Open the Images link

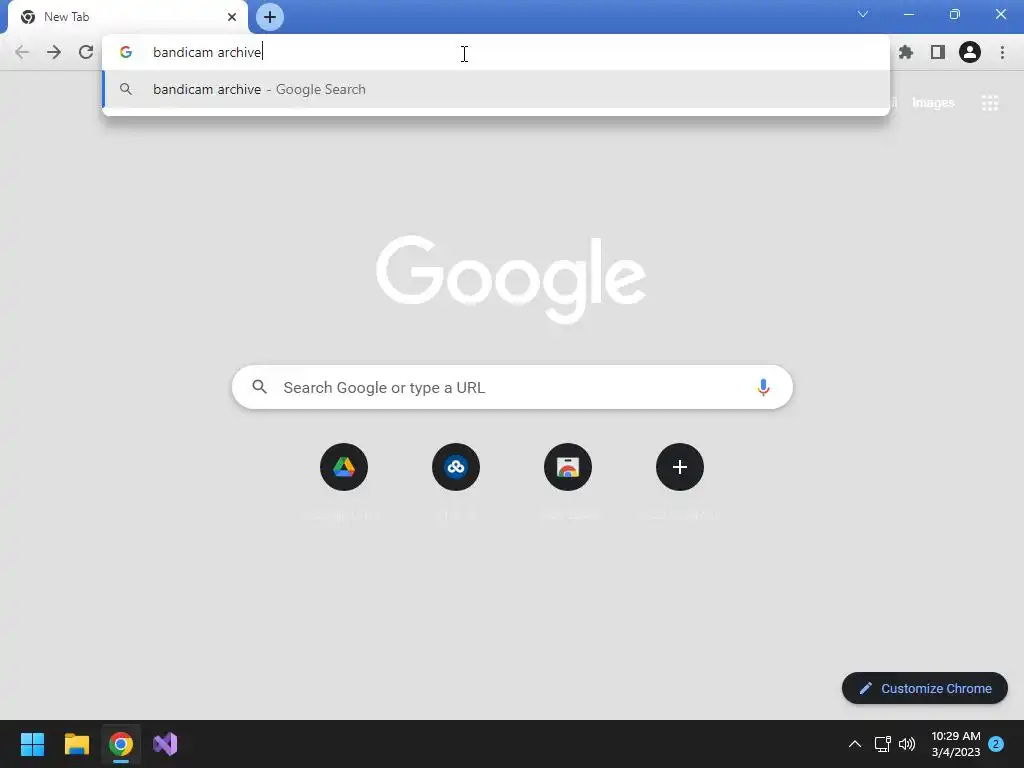pyautogui.click(x=933, y=103)
